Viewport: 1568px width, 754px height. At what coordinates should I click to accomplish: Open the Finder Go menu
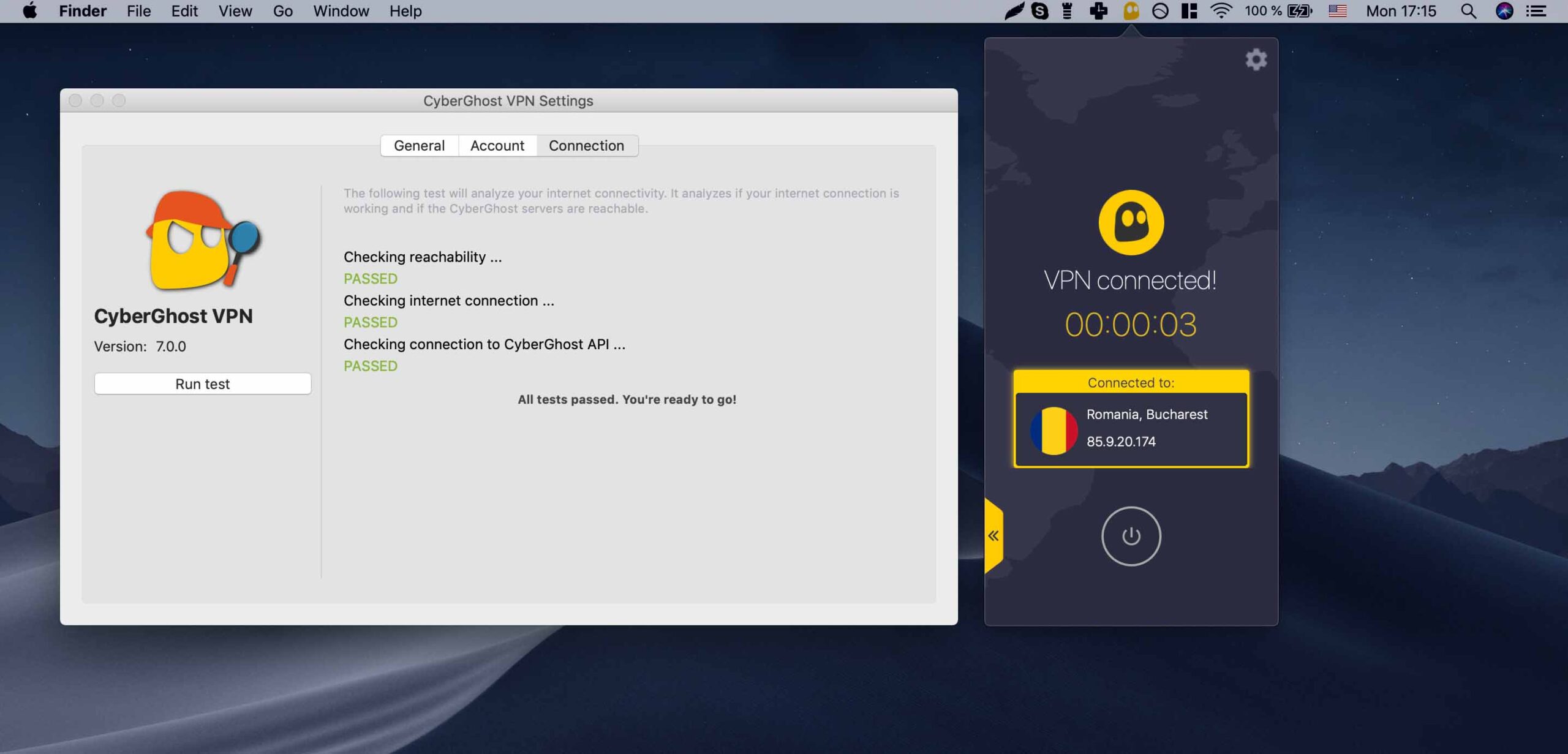pyautogui.click(x=282, y=11)
